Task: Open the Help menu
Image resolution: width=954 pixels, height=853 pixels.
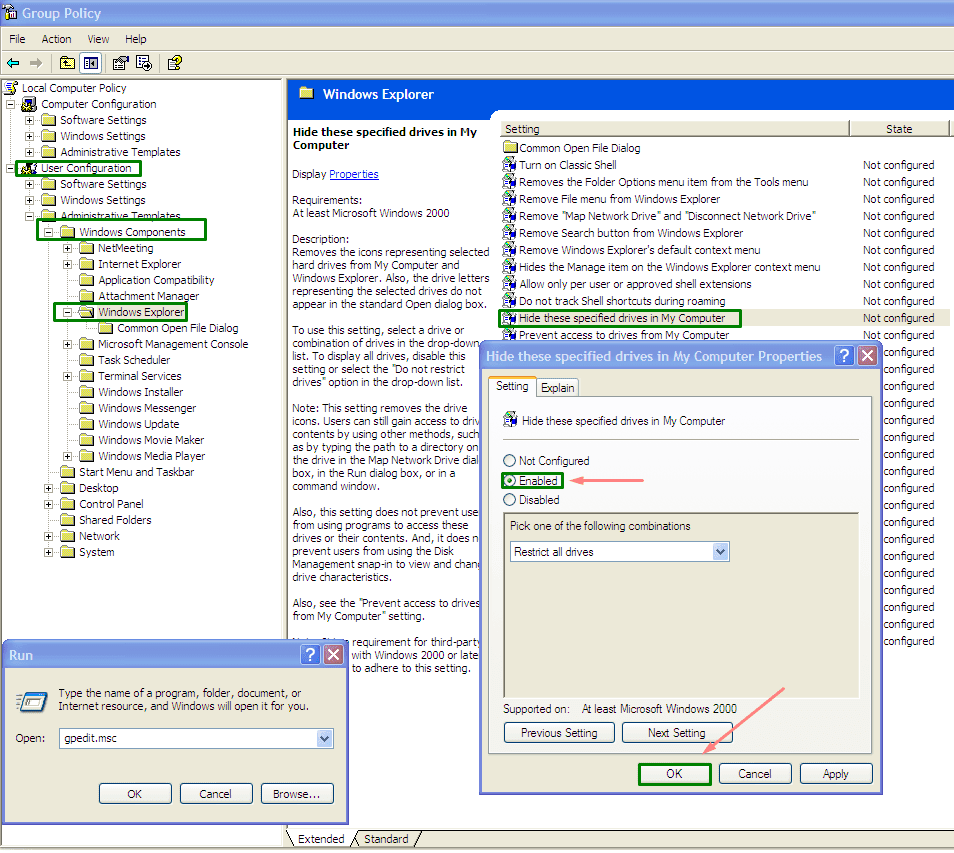Action: (x=136, y=39)
